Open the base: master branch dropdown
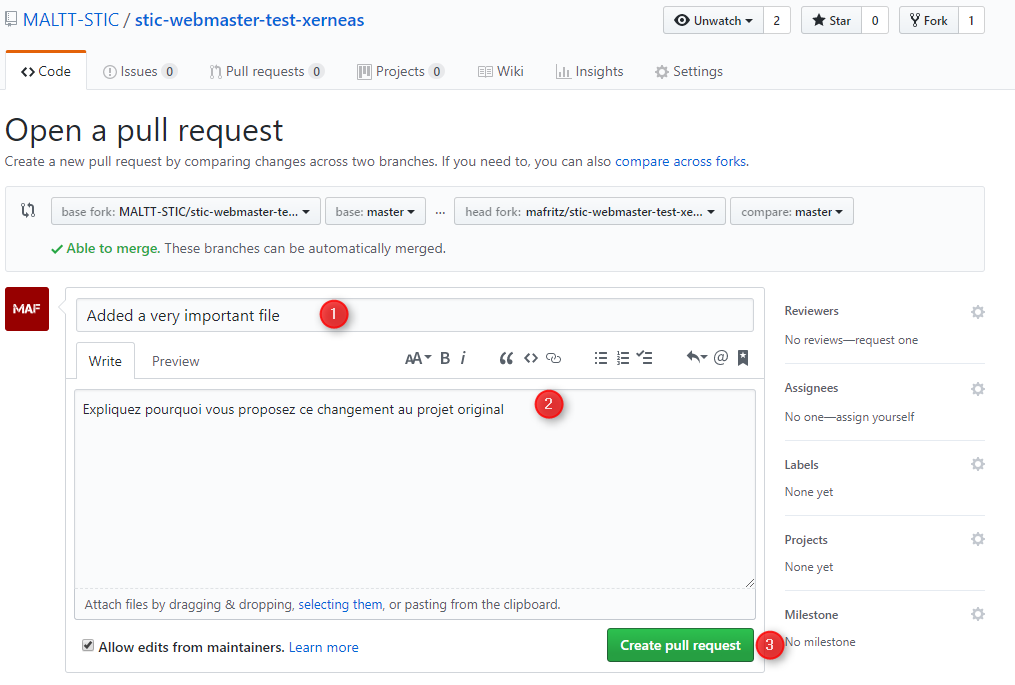 375,211
